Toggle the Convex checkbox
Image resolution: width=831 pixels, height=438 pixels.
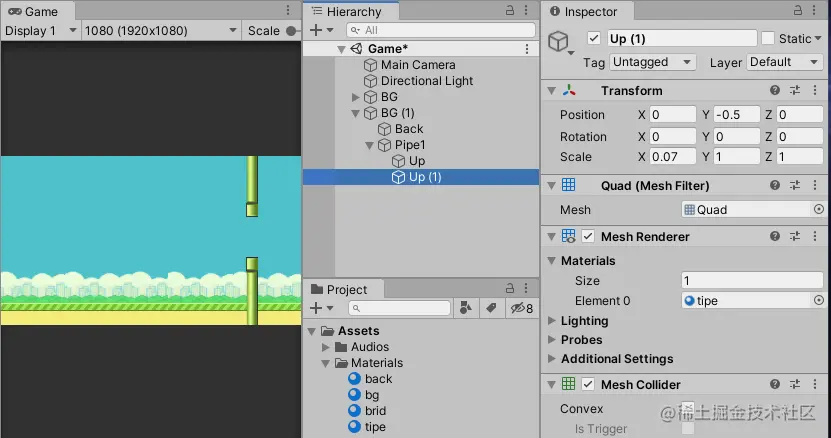(687, 408)
